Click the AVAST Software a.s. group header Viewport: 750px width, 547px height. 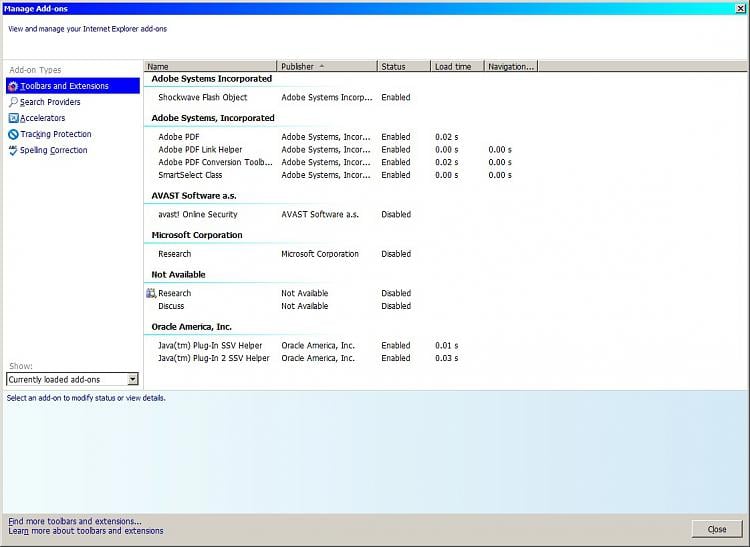pos(194,196)
